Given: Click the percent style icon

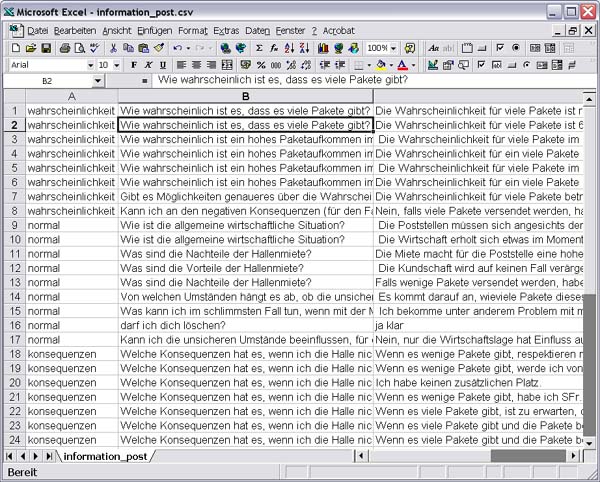Looking at the screenshot, I should tap(260, 65).
